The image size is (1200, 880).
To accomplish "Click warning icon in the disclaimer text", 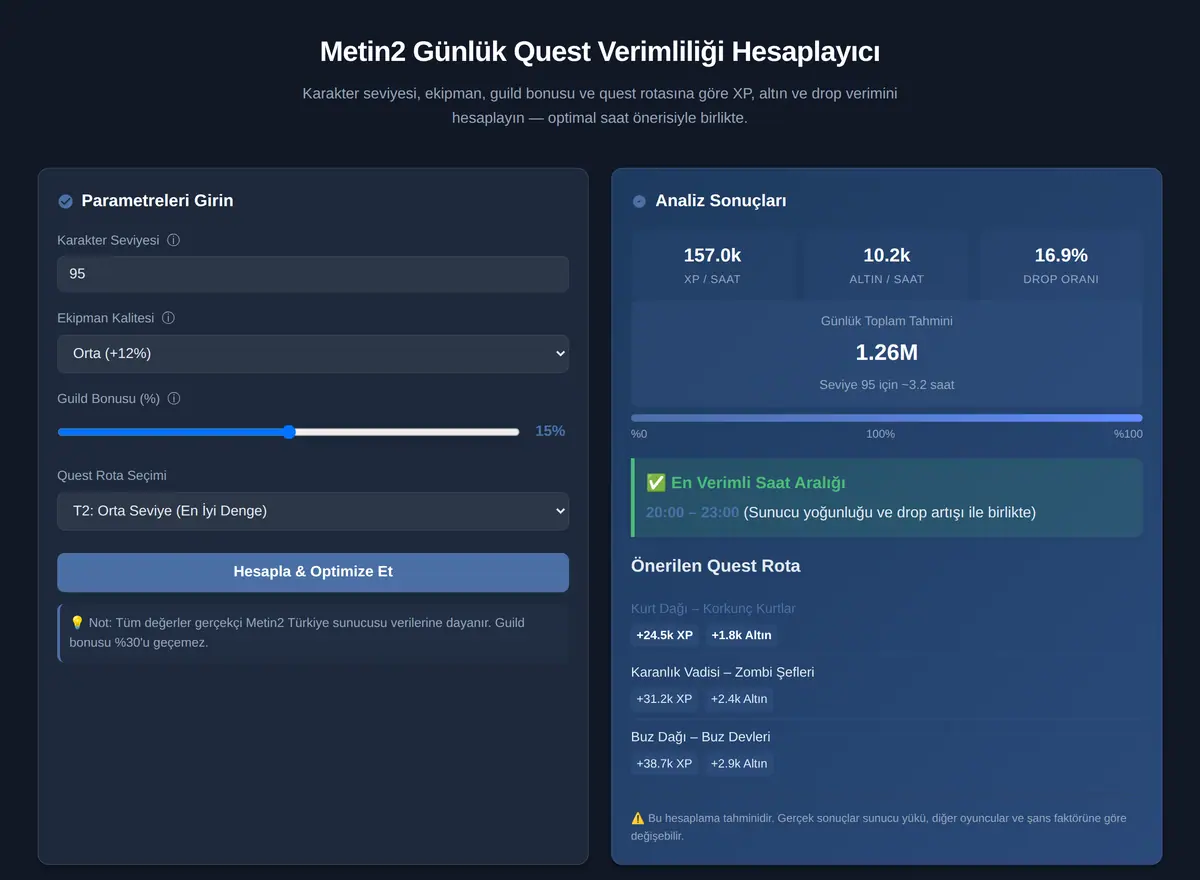I will pyautogui.click(x=638, y=818).
